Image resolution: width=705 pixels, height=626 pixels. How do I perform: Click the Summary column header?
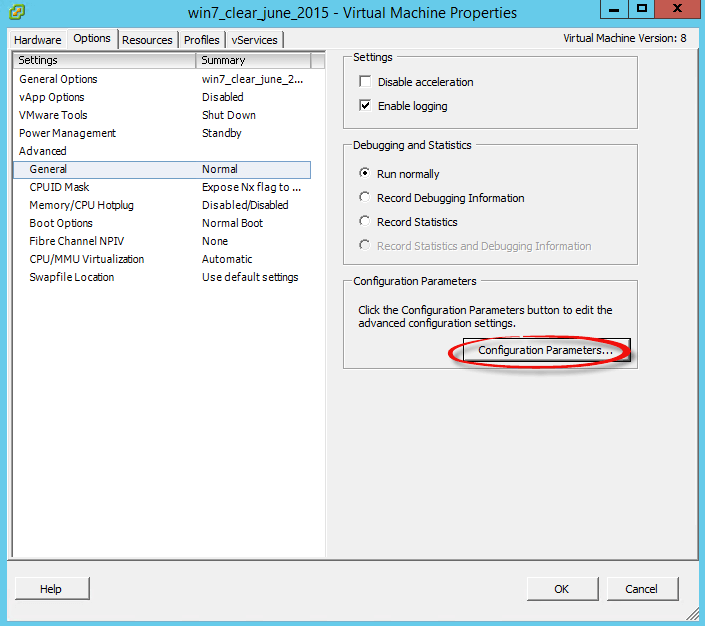click(253, 60)
